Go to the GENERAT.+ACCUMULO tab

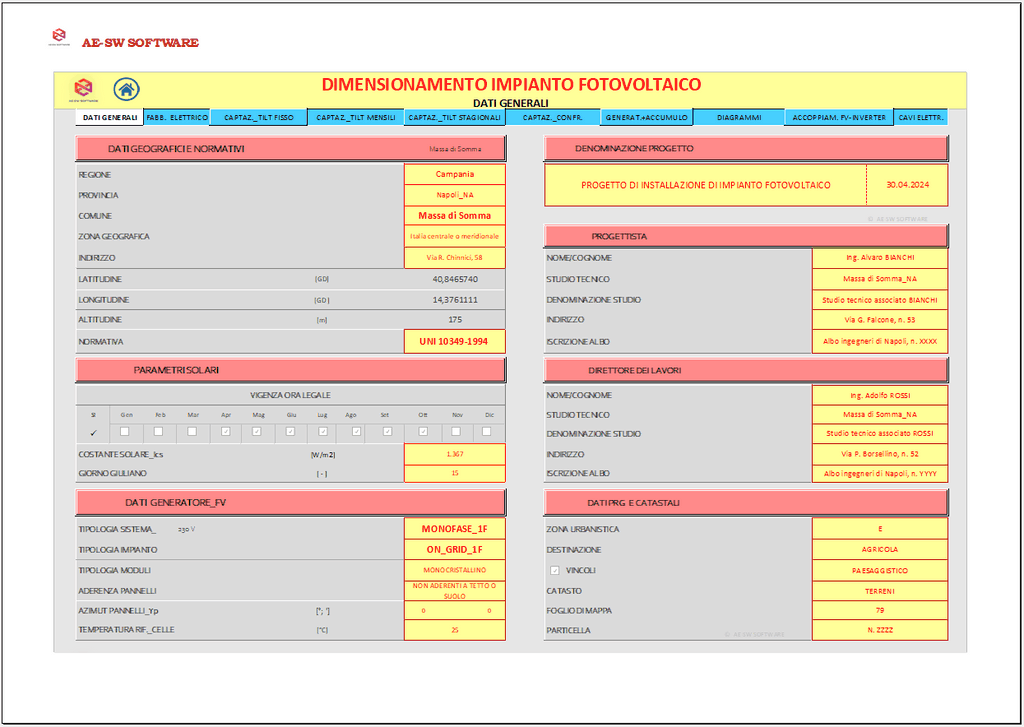(647, 117)
